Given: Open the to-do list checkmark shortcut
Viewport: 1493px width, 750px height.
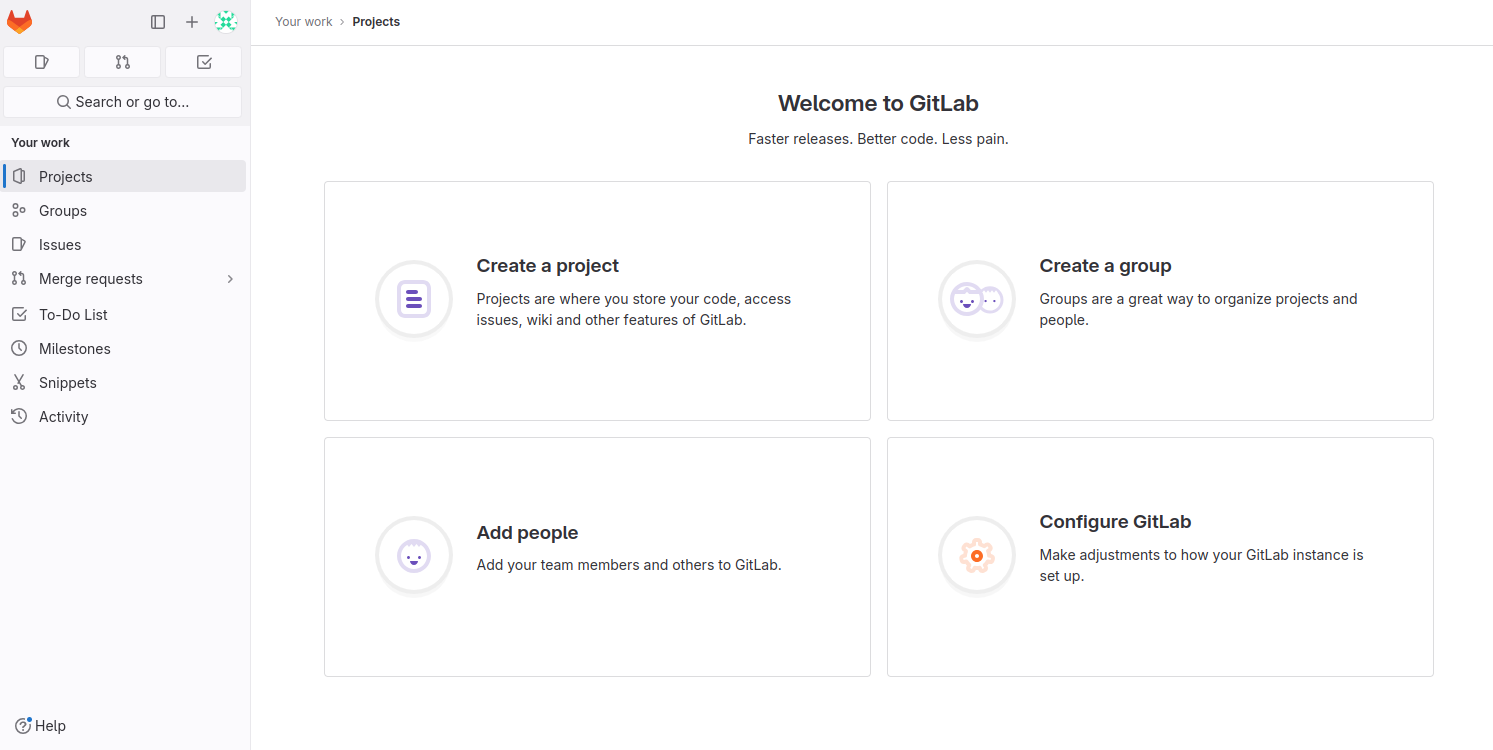Looking at the screenshot, I should pos(204,62).
